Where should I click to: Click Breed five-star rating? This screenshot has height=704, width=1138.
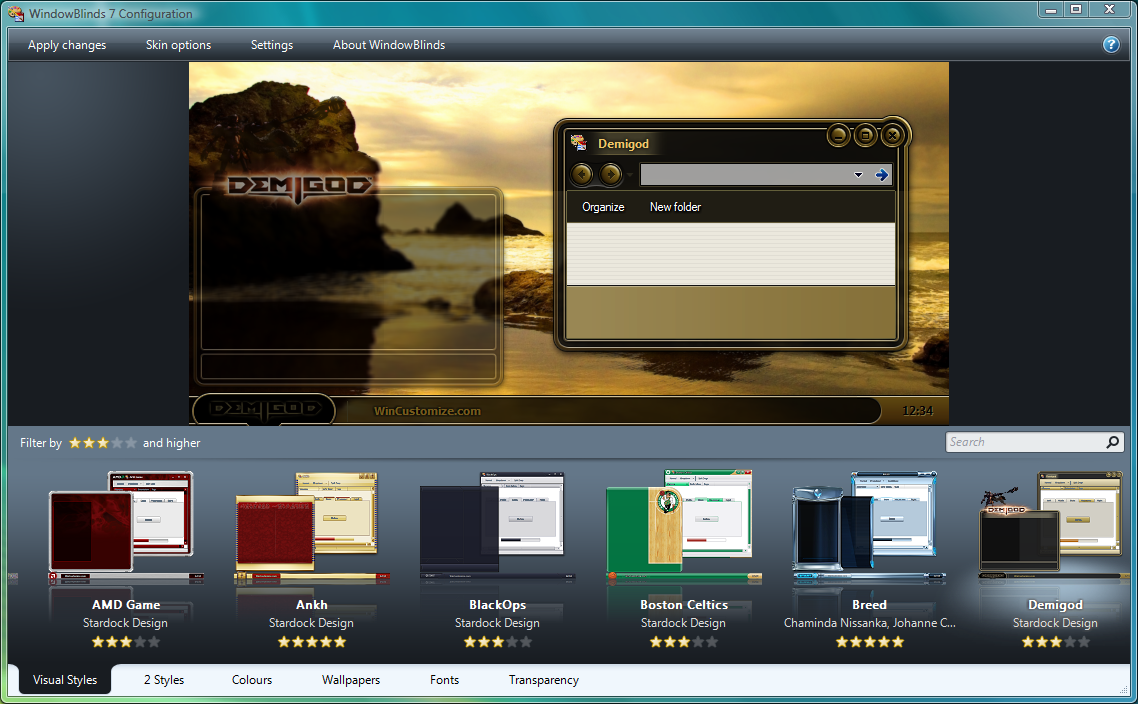pyautogui.click(x=869, y=642)
